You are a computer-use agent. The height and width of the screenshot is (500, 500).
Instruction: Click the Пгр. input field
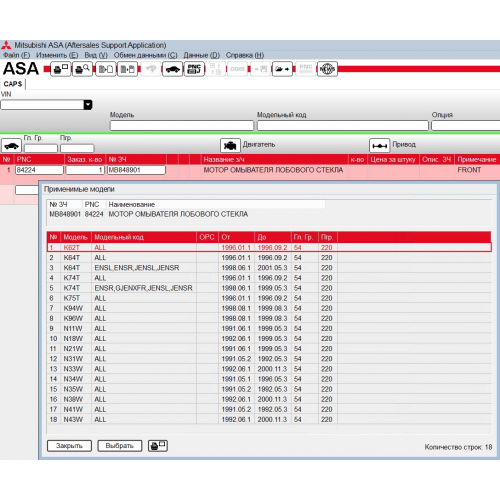pos(77,148)
